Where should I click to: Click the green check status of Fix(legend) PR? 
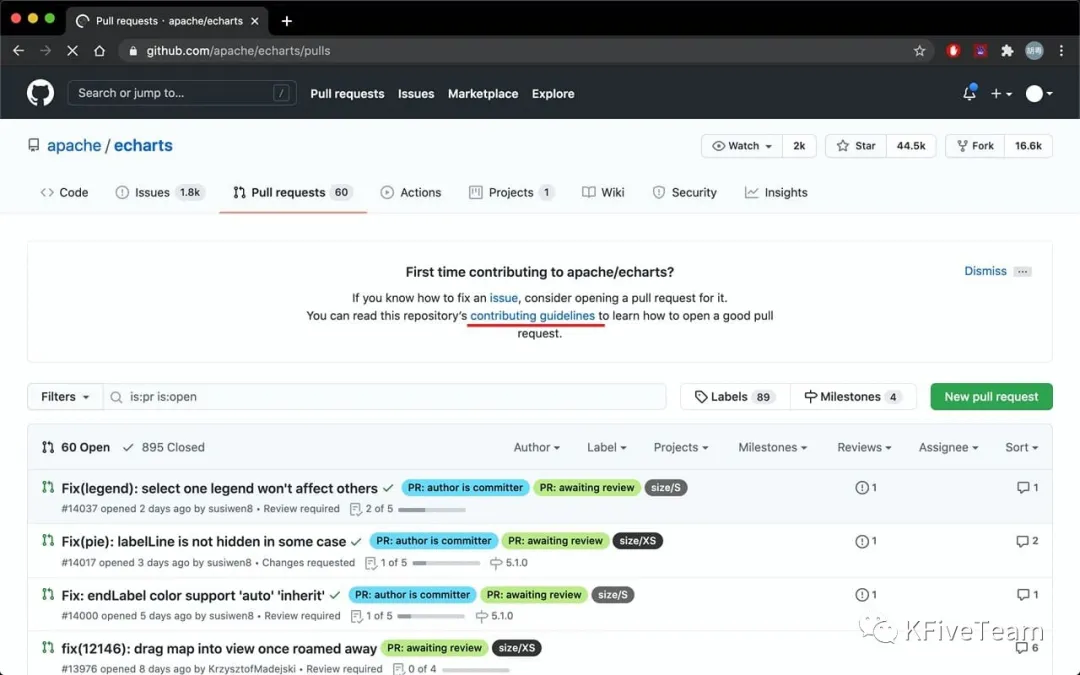388,488
